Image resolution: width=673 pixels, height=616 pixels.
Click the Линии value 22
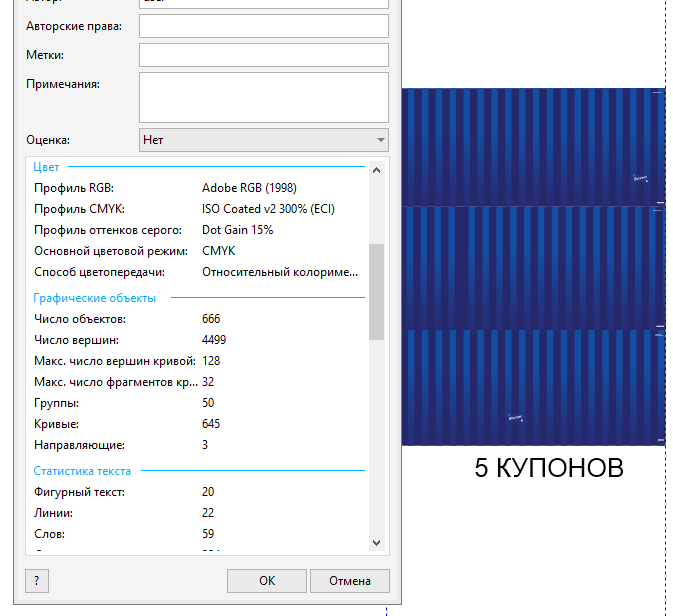pyautogui.click(x=208, y=513)
